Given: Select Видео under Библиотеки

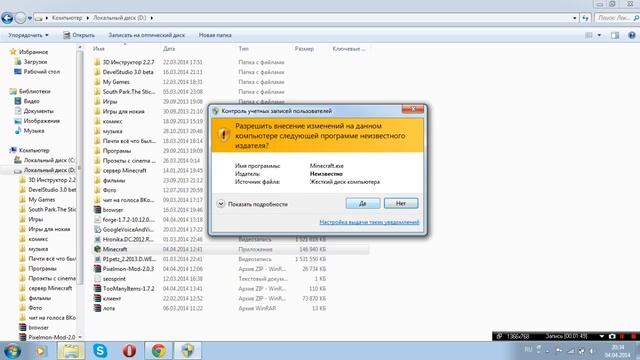Looking at the screenshot, I should [x=31, y=101].
